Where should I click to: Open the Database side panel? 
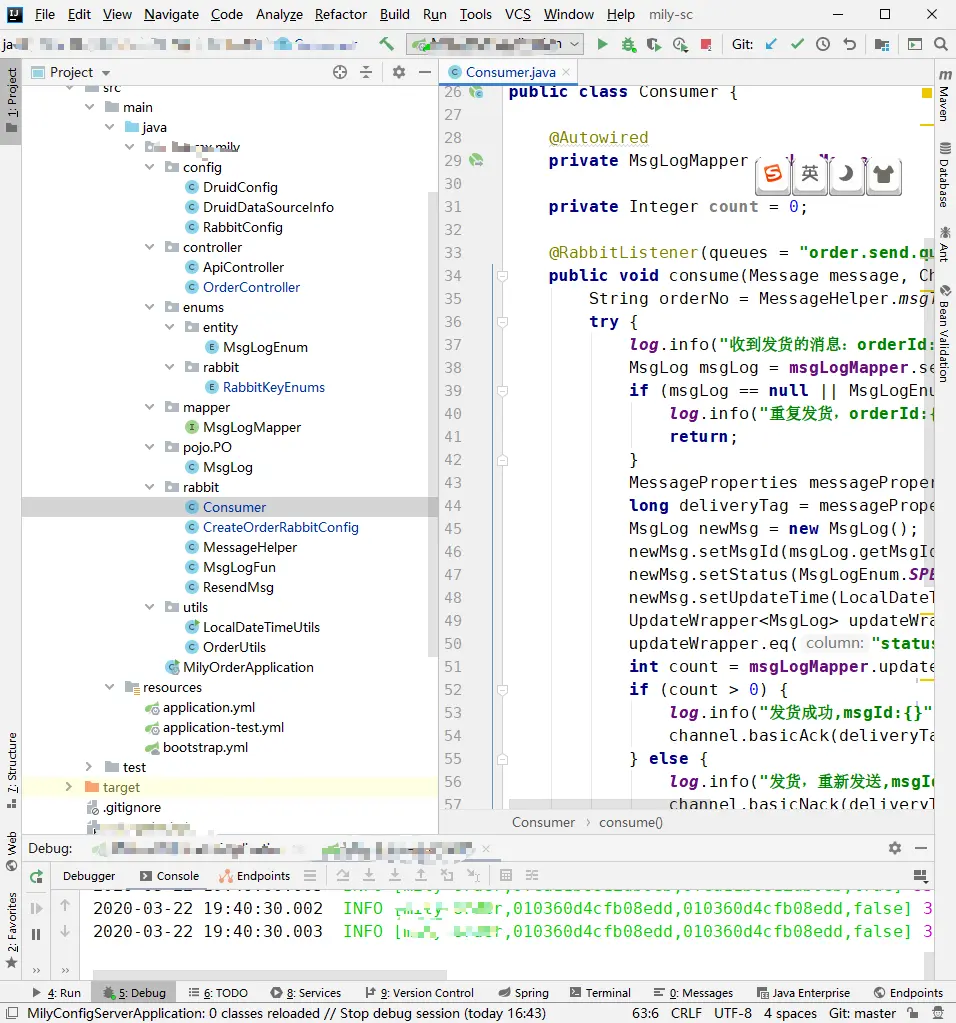pyautogui.click(x=944, y=174)
